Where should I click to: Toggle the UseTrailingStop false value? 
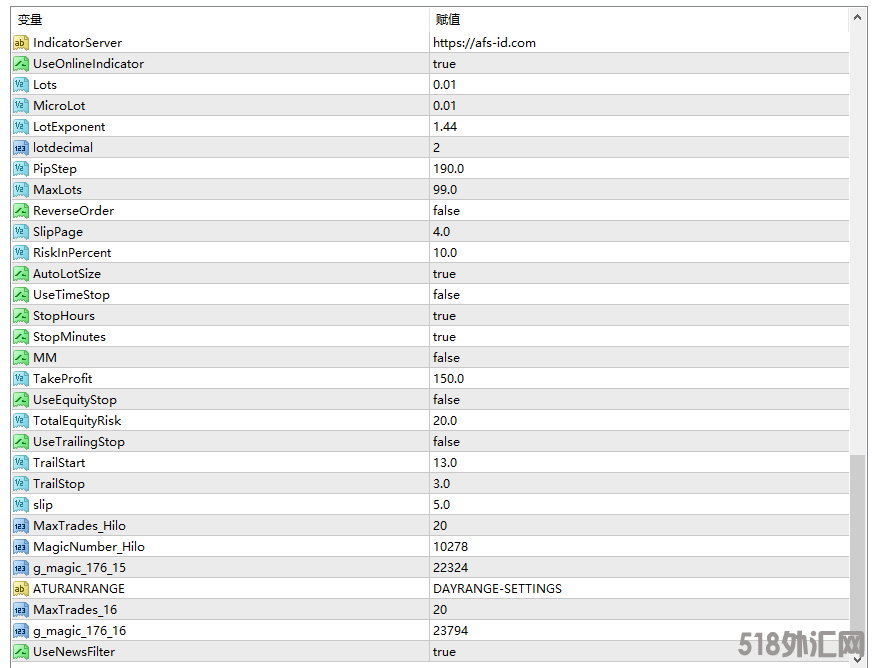click(x=446, y=442)
